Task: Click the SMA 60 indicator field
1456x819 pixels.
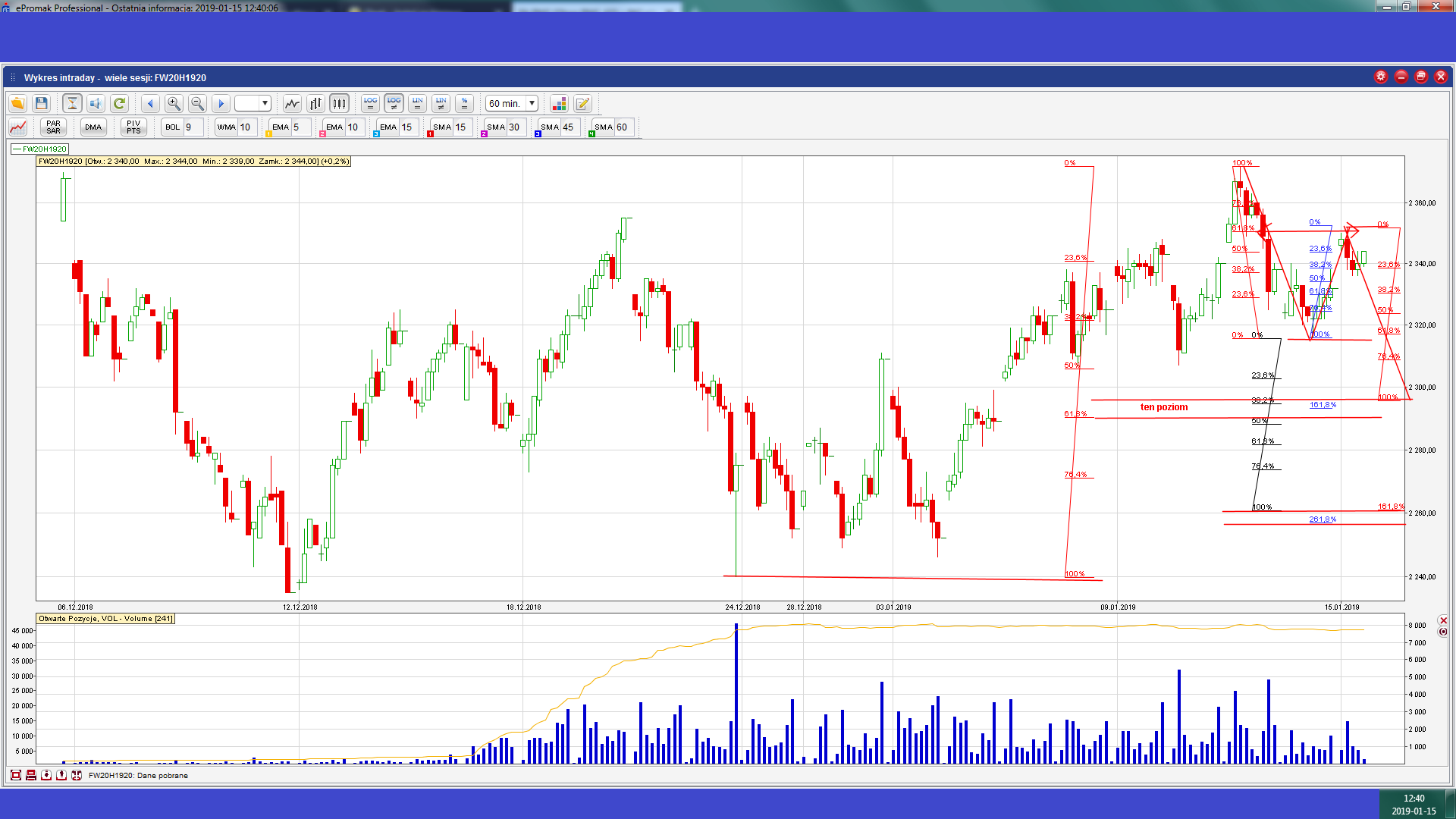Action: 612,127
